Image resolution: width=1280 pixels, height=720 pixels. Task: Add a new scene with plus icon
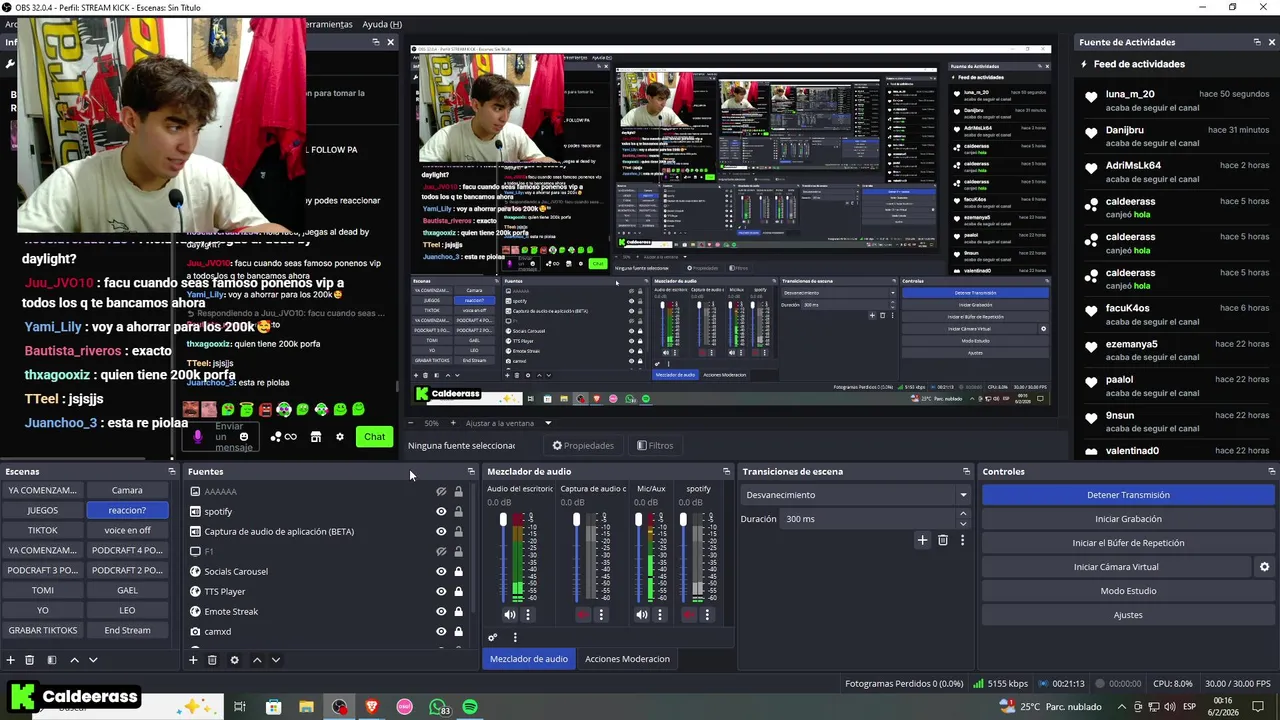pos(11,660)
